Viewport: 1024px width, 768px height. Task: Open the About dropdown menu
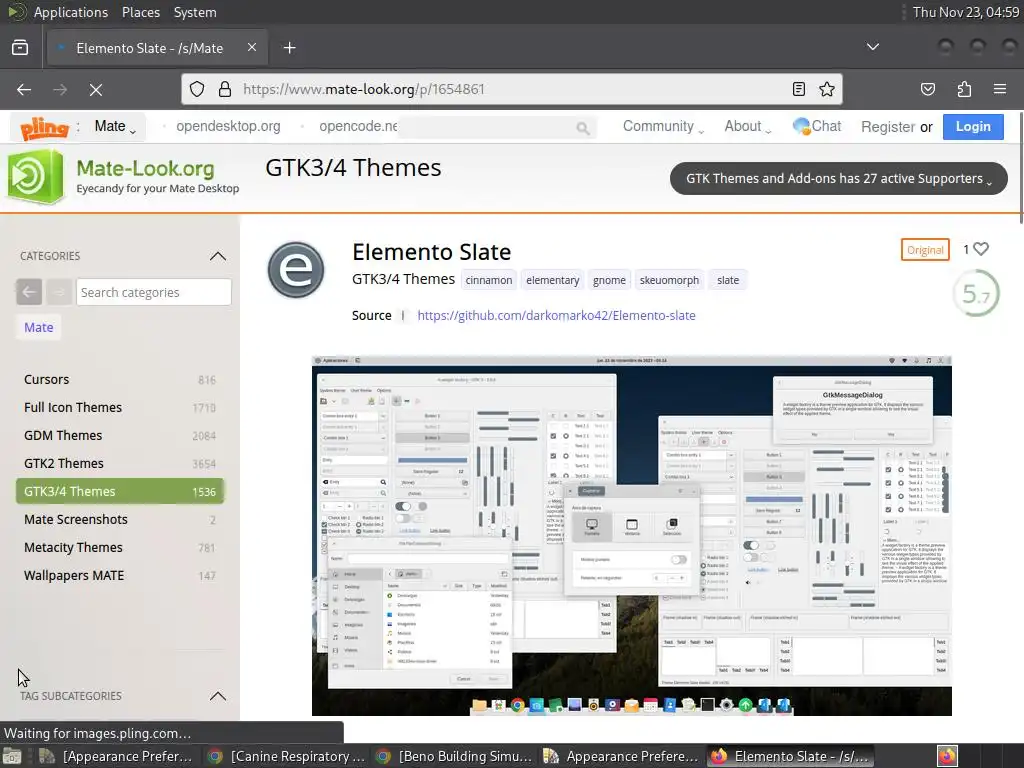748,127
